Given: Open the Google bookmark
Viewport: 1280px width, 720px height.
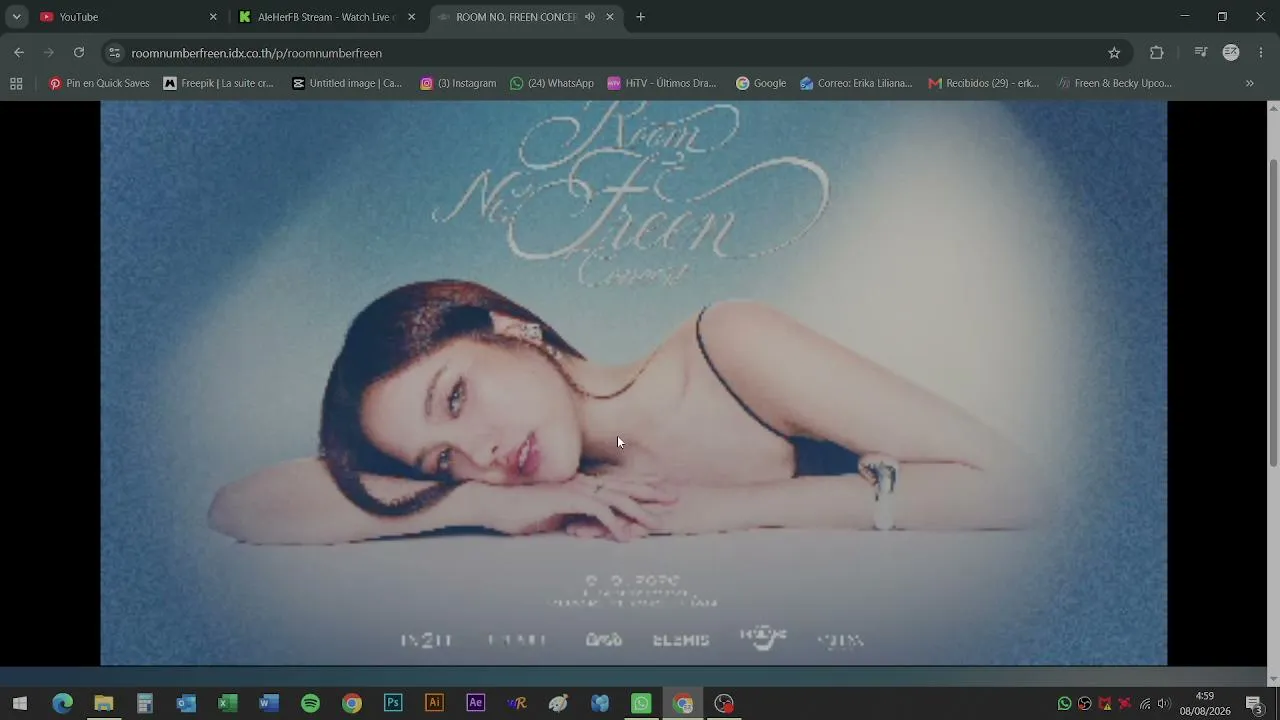Looking at the screenshot, I should [x=761, y=84].
